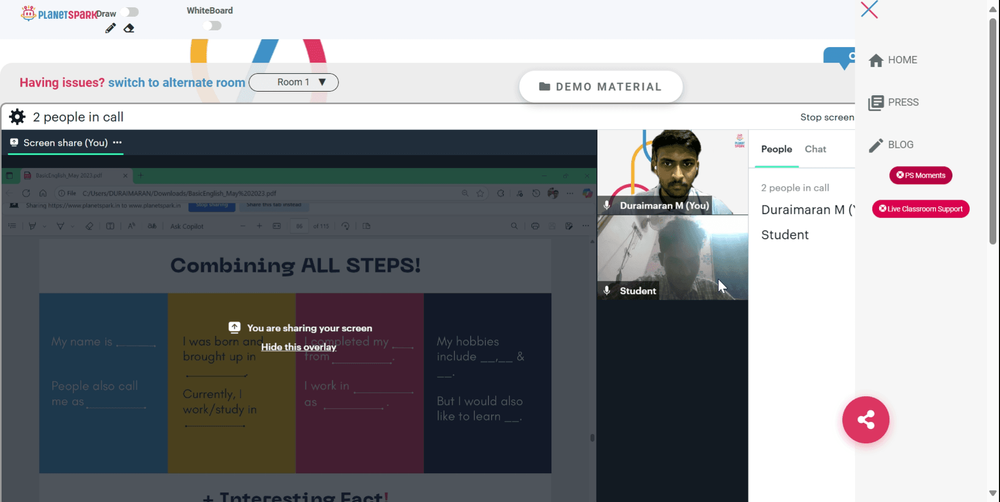
Task: Open HOME from the side menu
Action: point(893,60)
